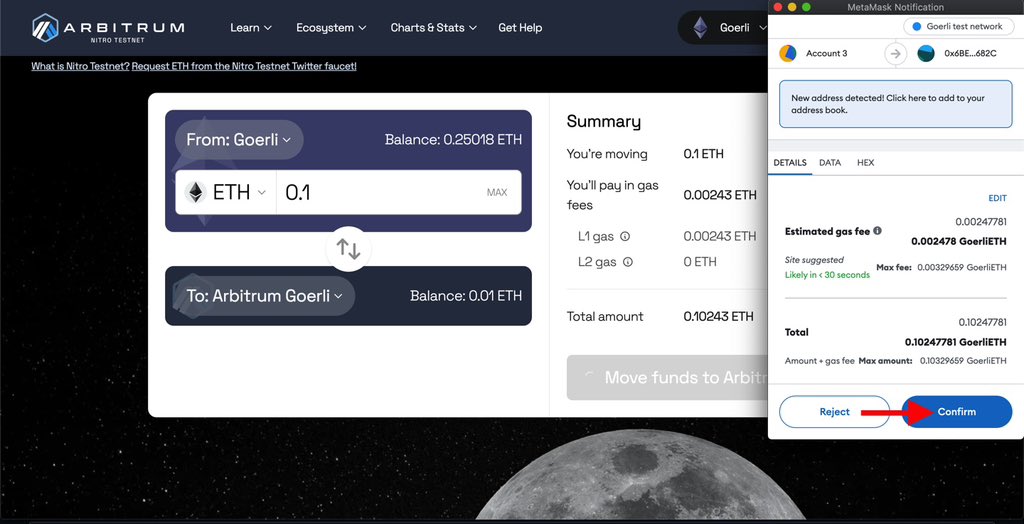
Task: Open the Get Help page
Action: pos(520,28)
